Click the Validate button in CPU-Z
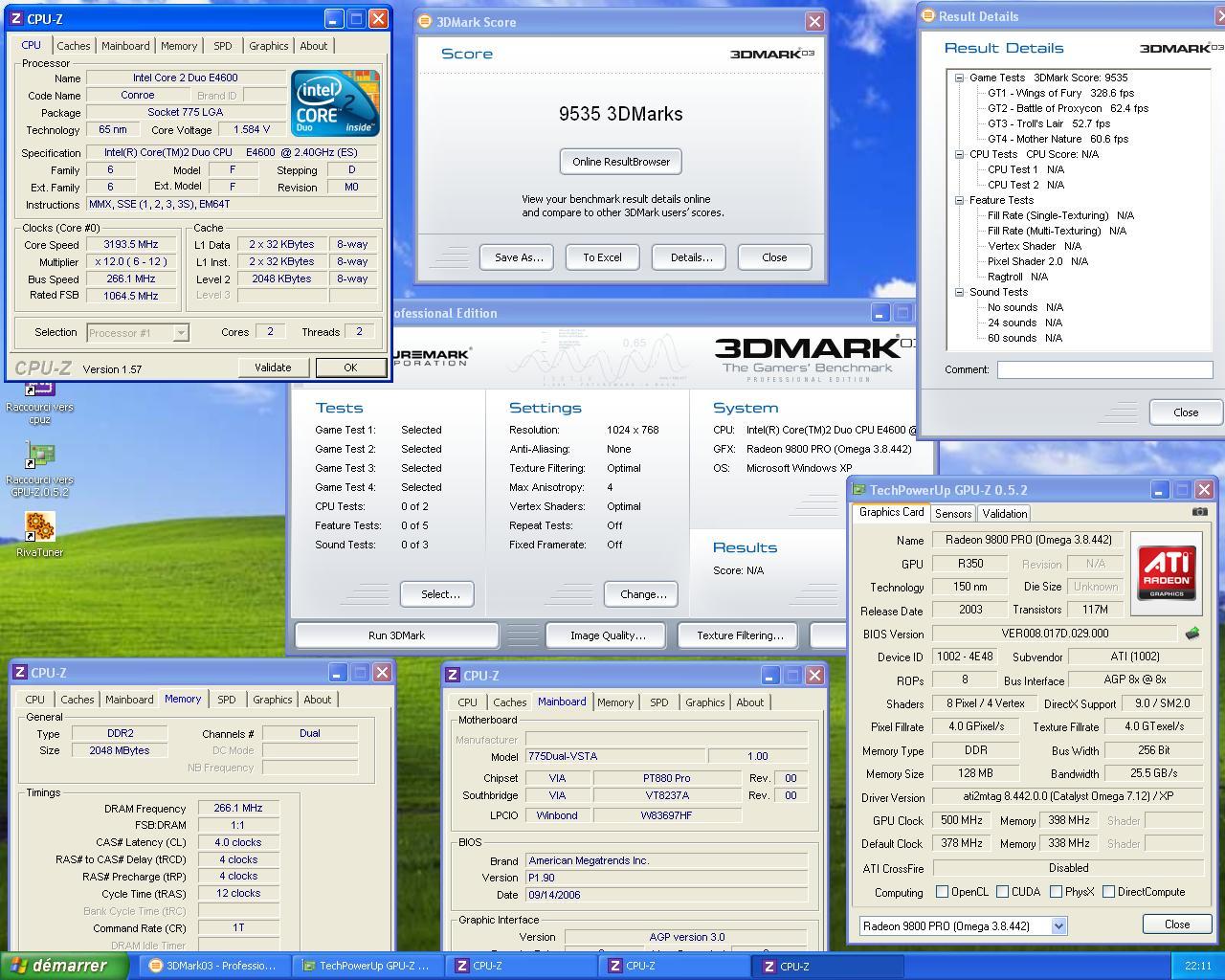Viewport: 1225px width, 980px height. tap(273, 367)
